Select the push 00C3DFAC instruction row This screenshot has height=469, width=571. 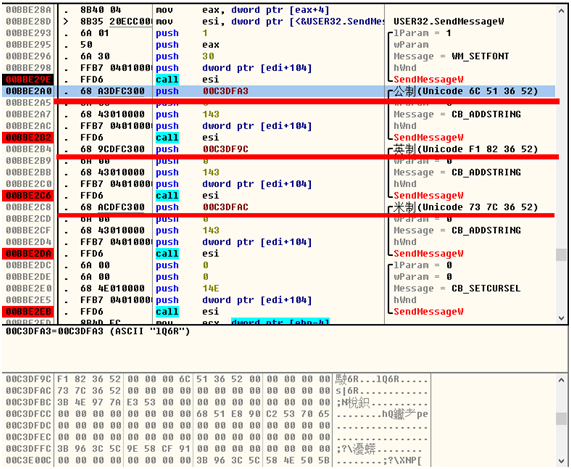pyautogui.click(x=279, y=207)
